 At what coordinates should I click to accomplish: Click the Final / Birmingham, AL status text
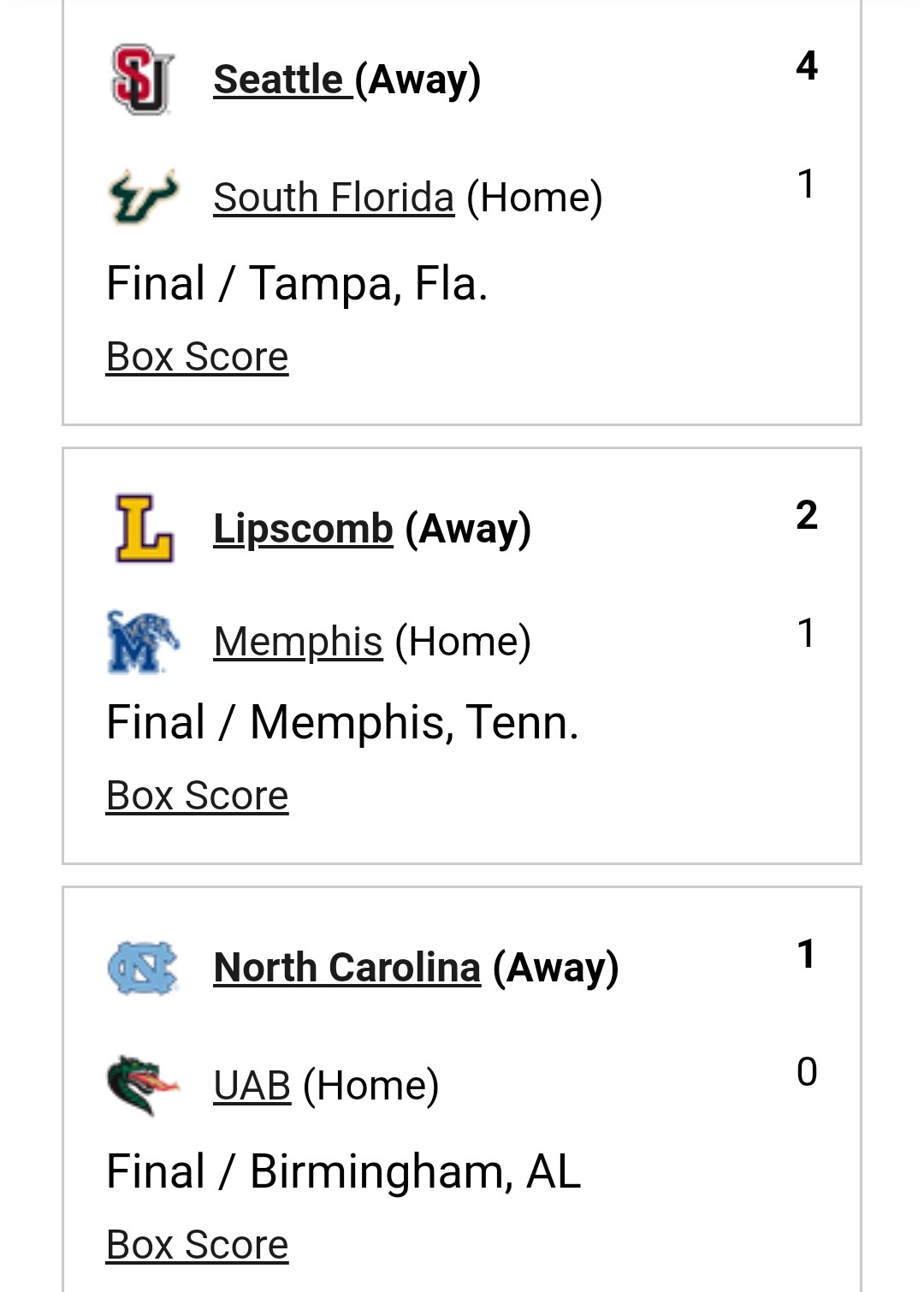tap(343, 1171)
